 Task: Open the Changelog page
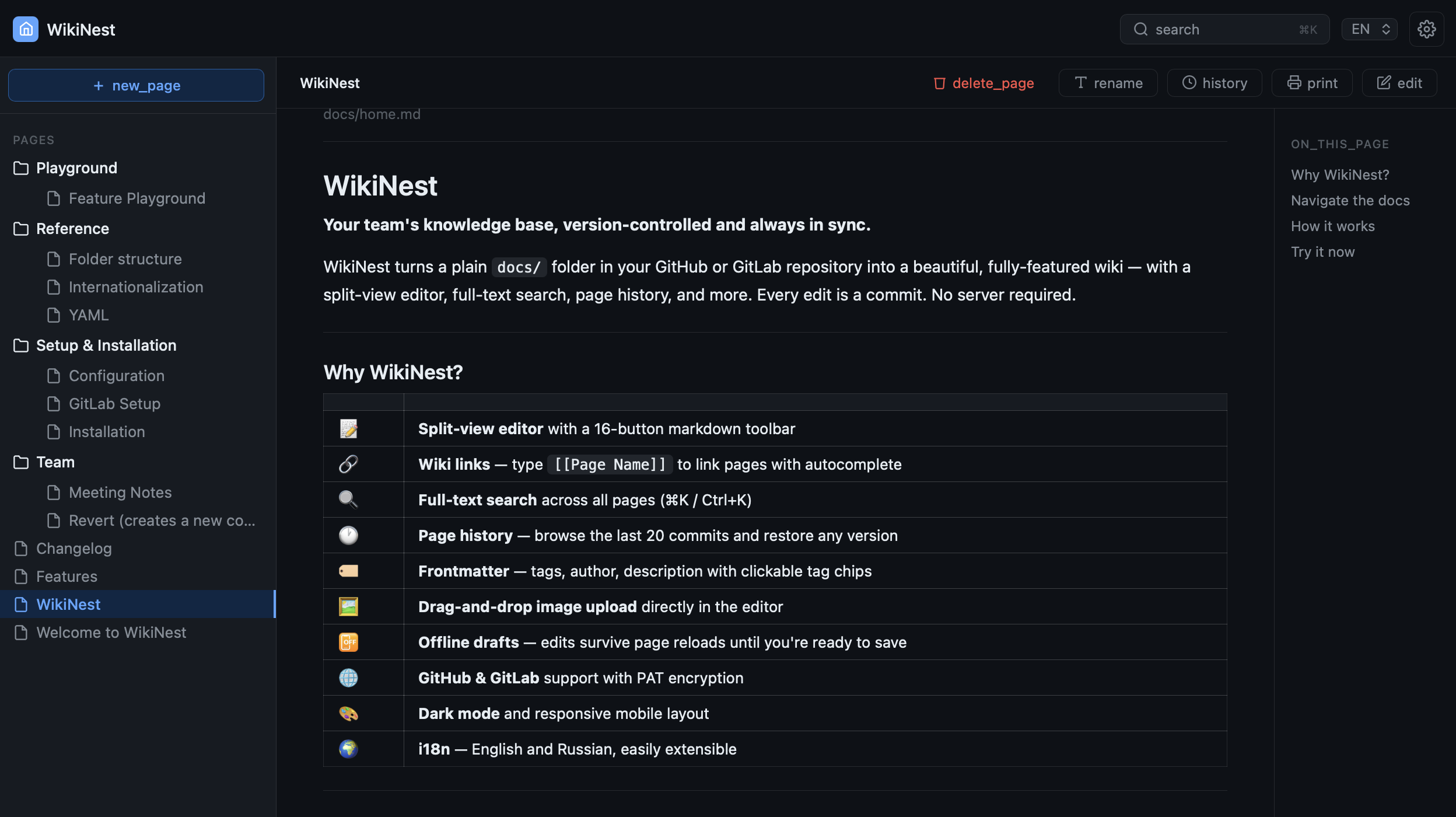[x=138, y=549]
